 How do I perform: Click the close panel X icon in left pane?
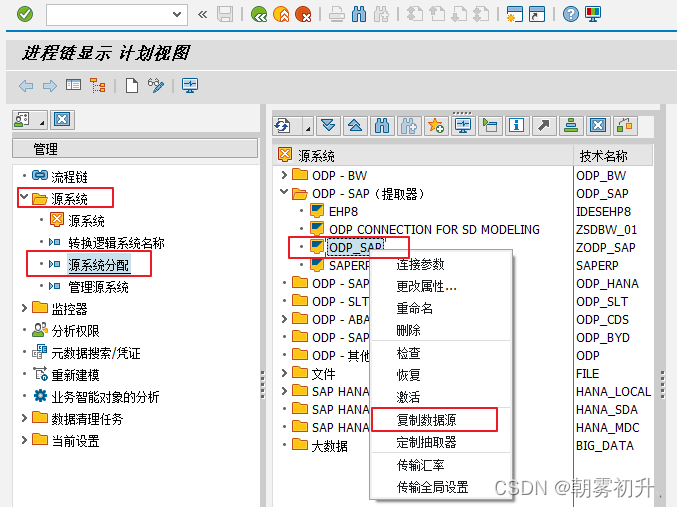[62, 119]
